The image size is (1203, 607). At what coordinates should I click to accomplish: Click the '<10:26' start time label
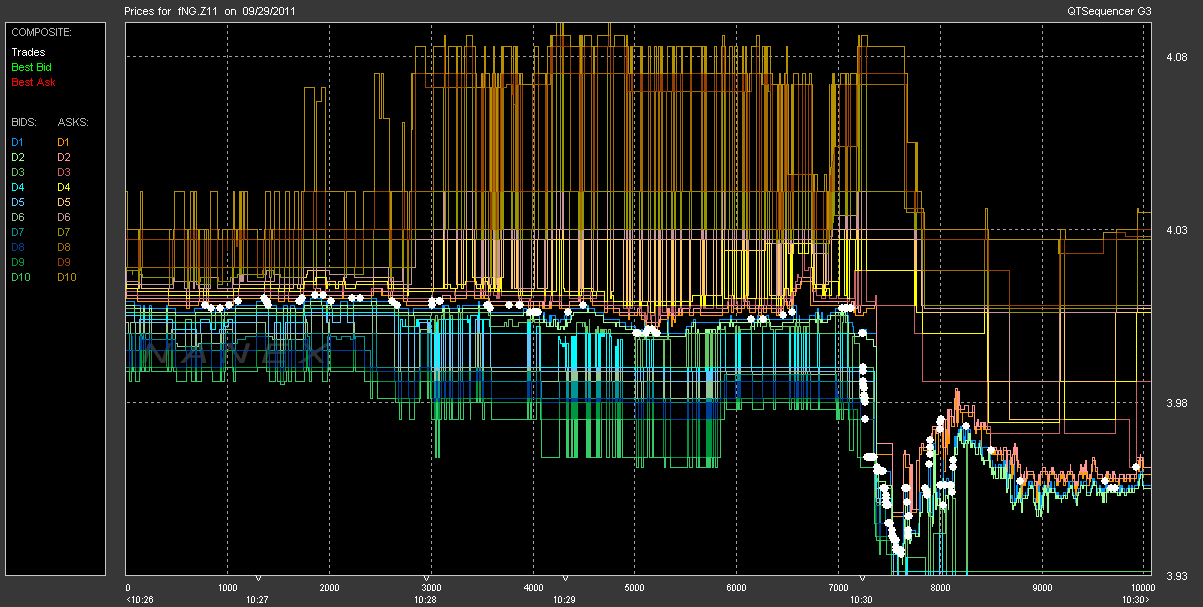138,599
